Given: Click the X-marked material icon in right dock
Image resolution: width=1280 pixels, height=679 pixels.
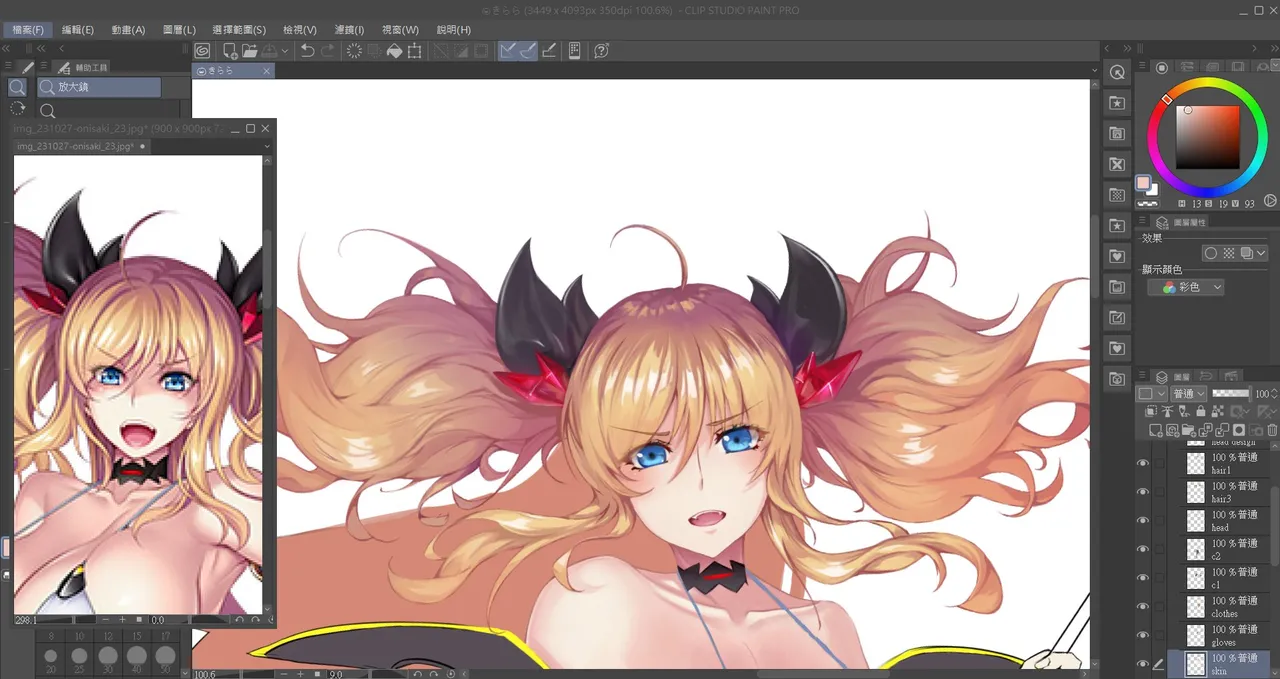Looking at the screenshot, I should pyautogui.click(x=1117, y=164).
